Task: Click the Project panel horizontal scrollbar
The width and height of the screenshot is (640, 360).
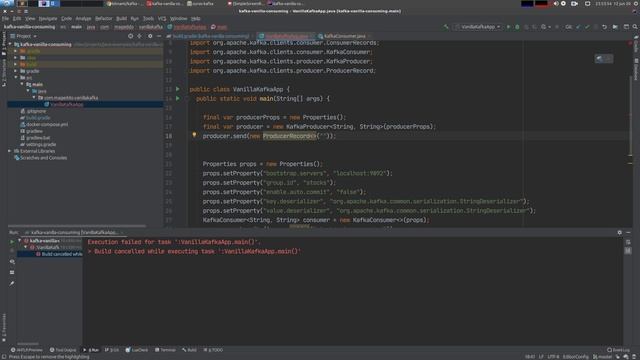Action: point(77,225)
